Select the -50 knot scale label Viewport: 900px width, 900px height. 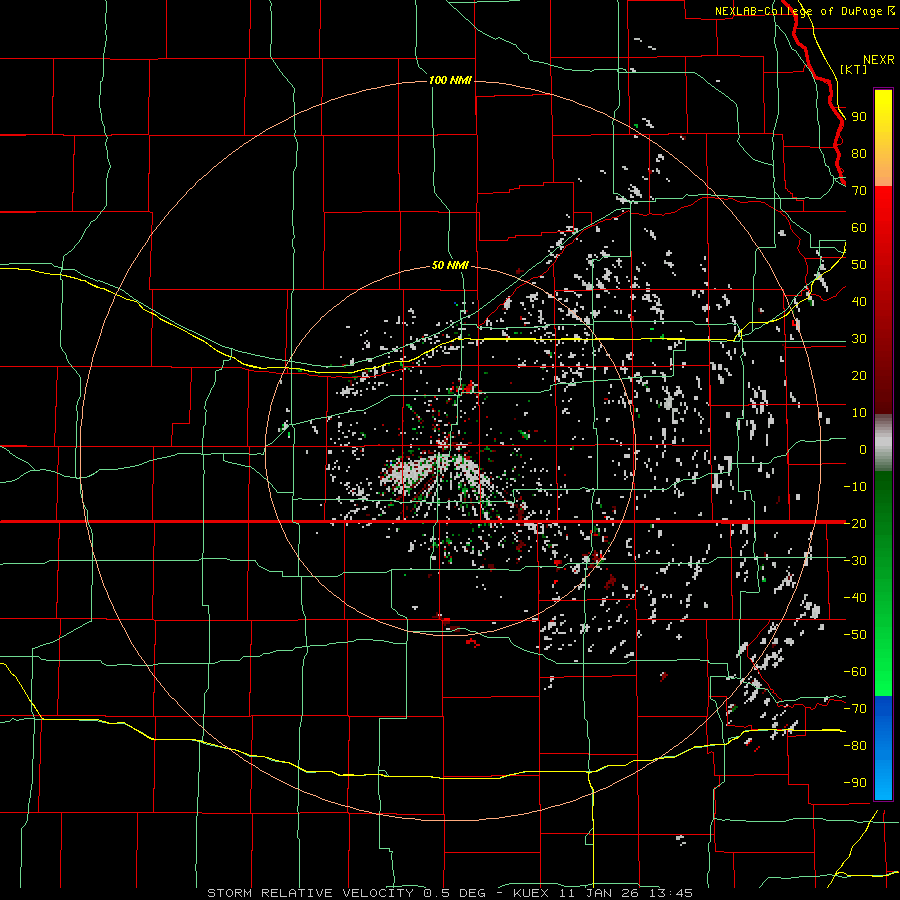click(x=855, y=635)
